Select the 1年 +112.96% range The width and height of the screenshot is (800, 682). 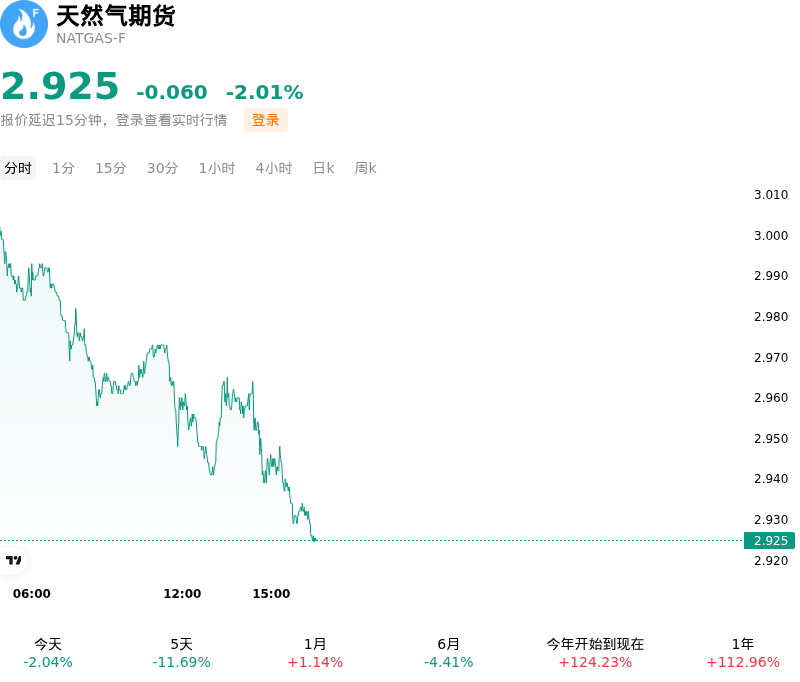[x=743, y=653]
